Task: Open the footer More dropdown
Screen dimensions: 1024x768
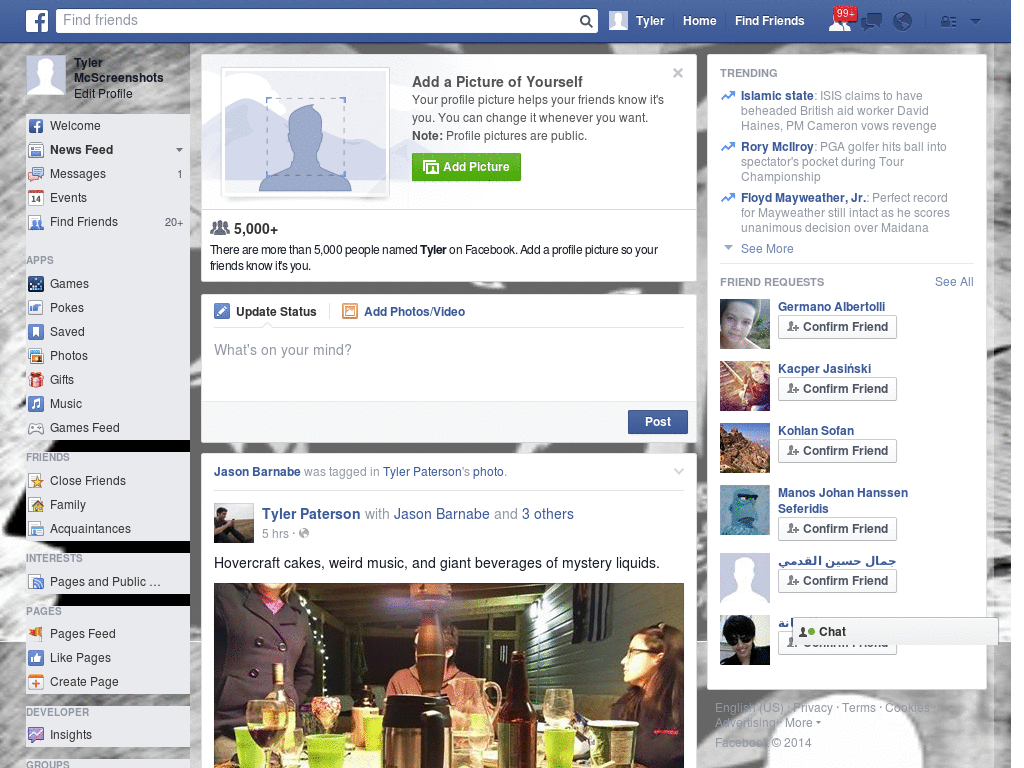Action: pos(803,723)
